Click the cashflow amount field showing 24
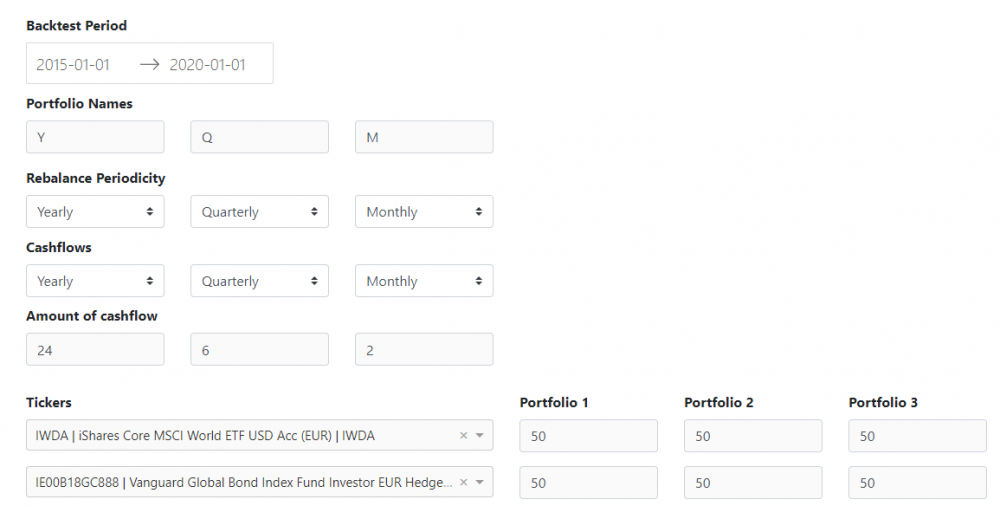Viewport: 1000px width, 506px height. pyautogui.click(x=95, y=350)
